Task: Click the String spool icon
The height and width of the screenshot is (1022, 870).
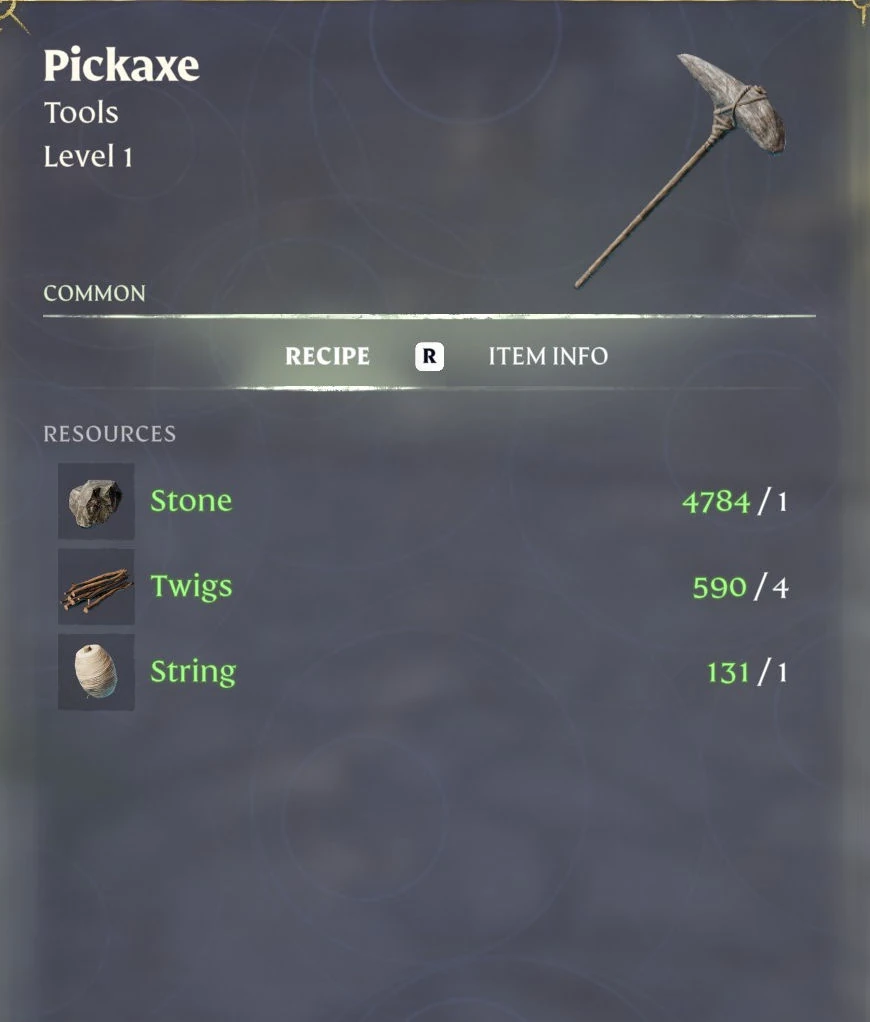Action: tap(96, 672)
